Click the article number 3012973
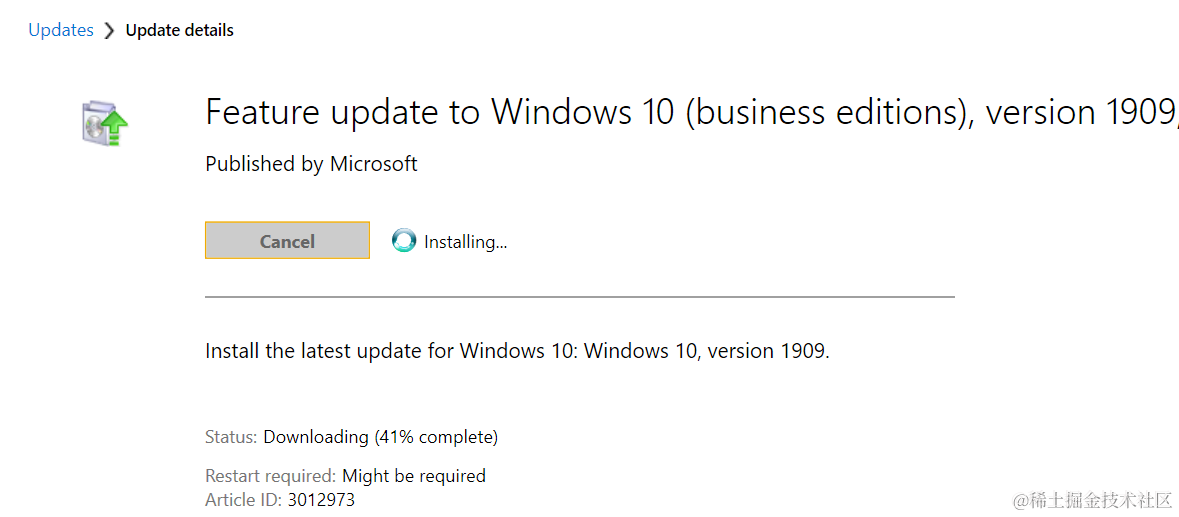Viewport: 1179px width, 517px height. tap(320, 500)
